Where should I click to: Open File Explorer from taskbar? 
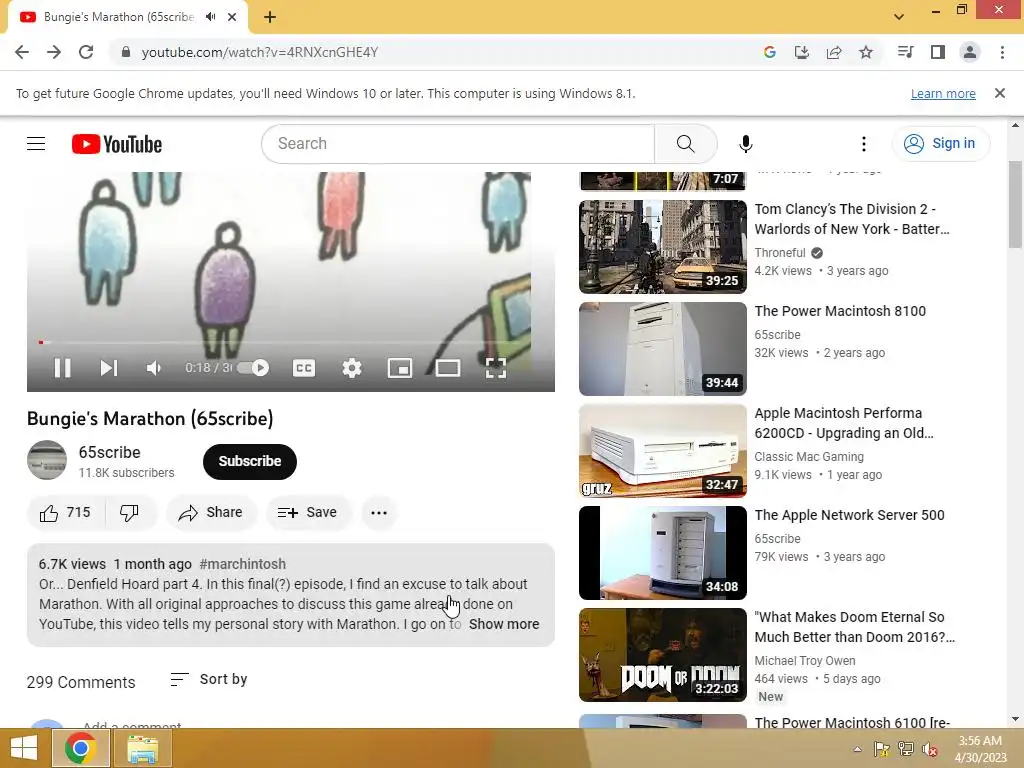click(x=142, y=748)
